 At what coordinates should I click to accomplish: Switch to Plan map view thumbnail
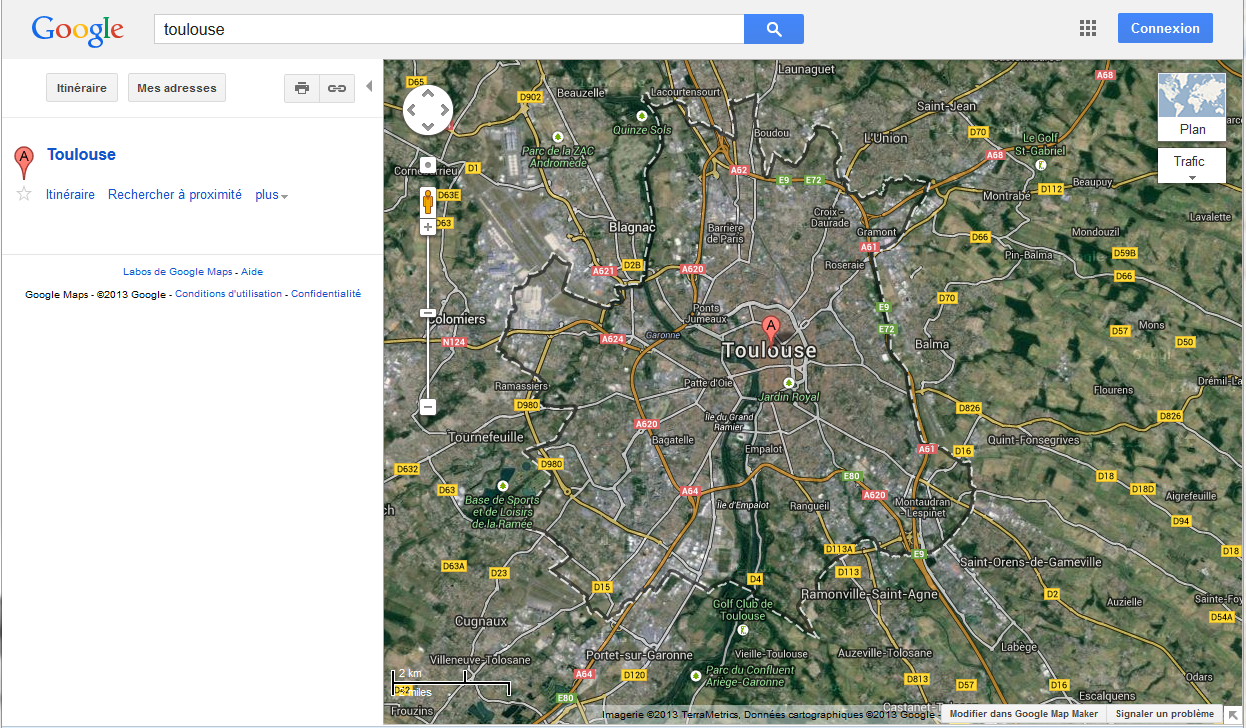[x=1192, y=107]
